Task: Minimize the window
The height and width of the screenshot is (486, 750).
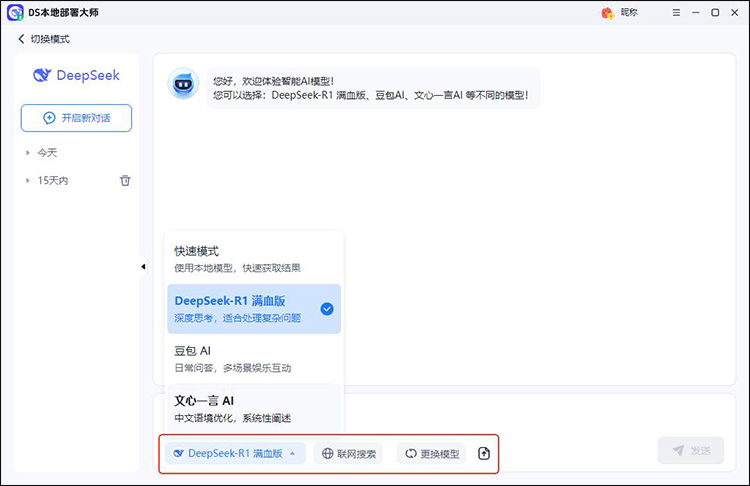Action: 695,12
